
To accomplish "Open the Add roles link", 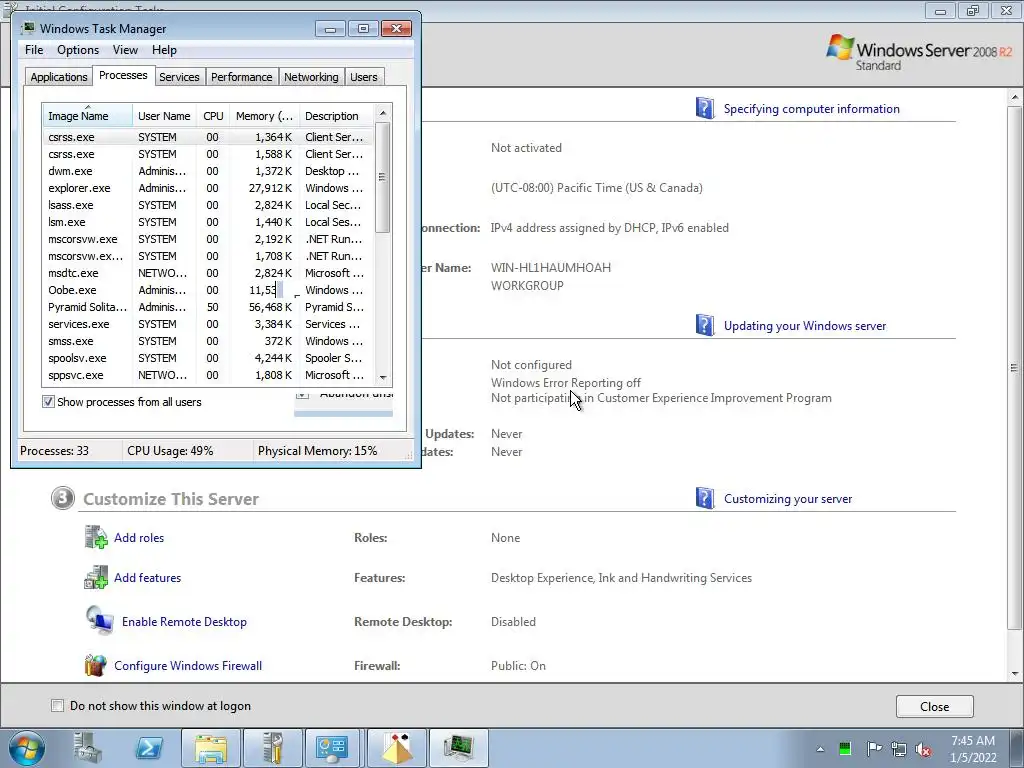I will point(139,537).
